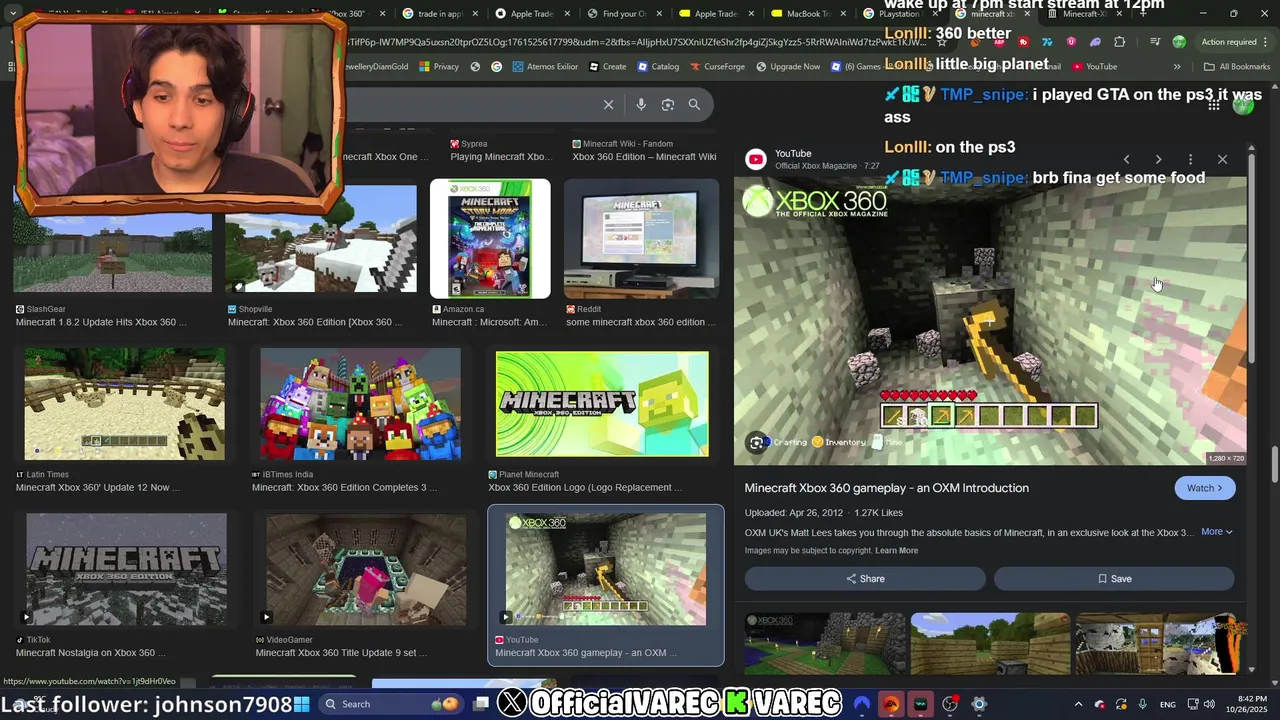Open the Privacy bookmark
Viewport: 1280px width, 720px height.
pyautogui.click(x=439, y=67)
